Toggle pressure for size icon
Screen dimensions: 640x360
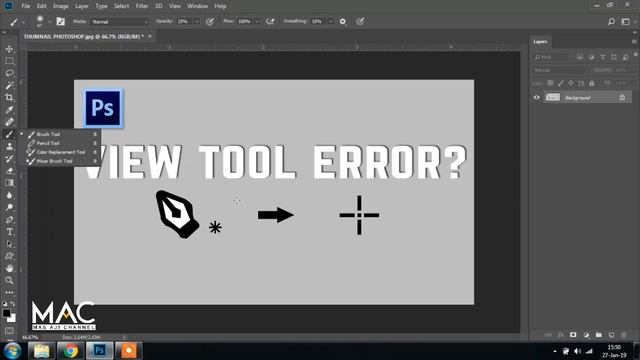[360, 22]
